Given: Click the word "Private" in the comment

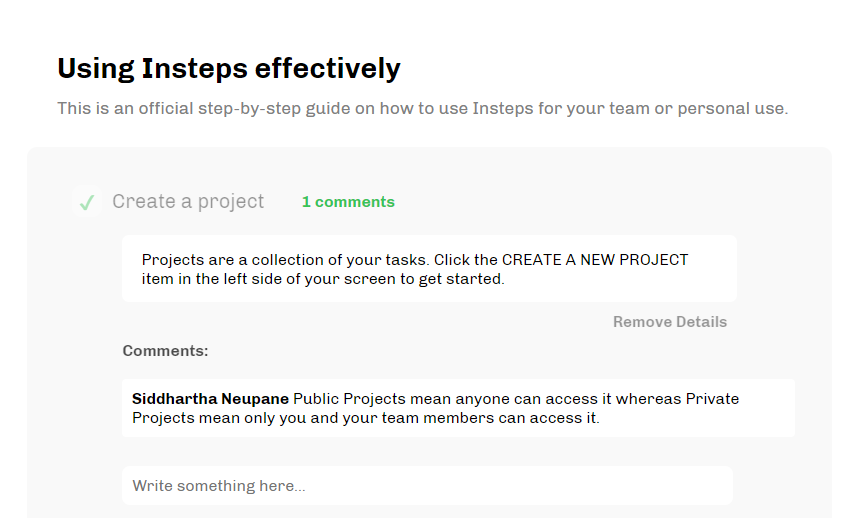Looking at the screenshot, I should (x=712, y=399).
